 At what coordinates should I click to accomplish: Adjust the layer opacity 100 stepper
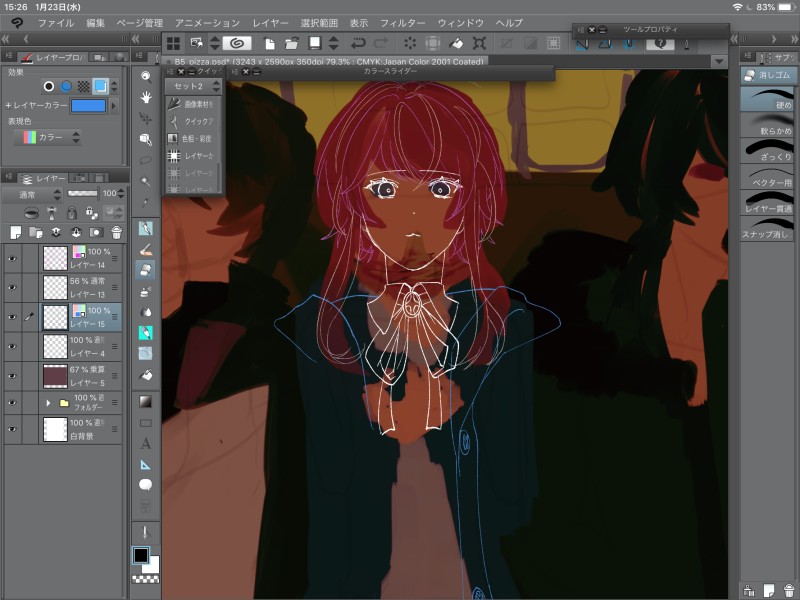[121, 193]
